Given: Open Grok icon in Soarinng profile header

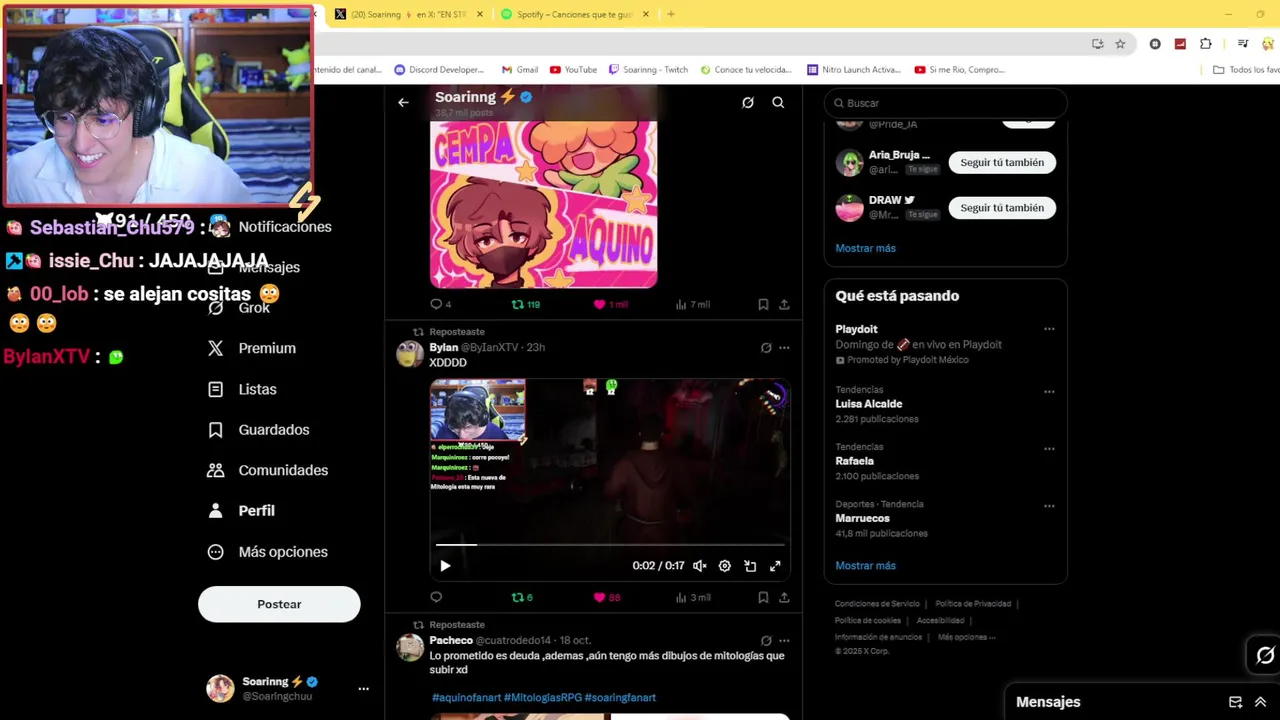Looking at the screenshot, I should (747, 102).
